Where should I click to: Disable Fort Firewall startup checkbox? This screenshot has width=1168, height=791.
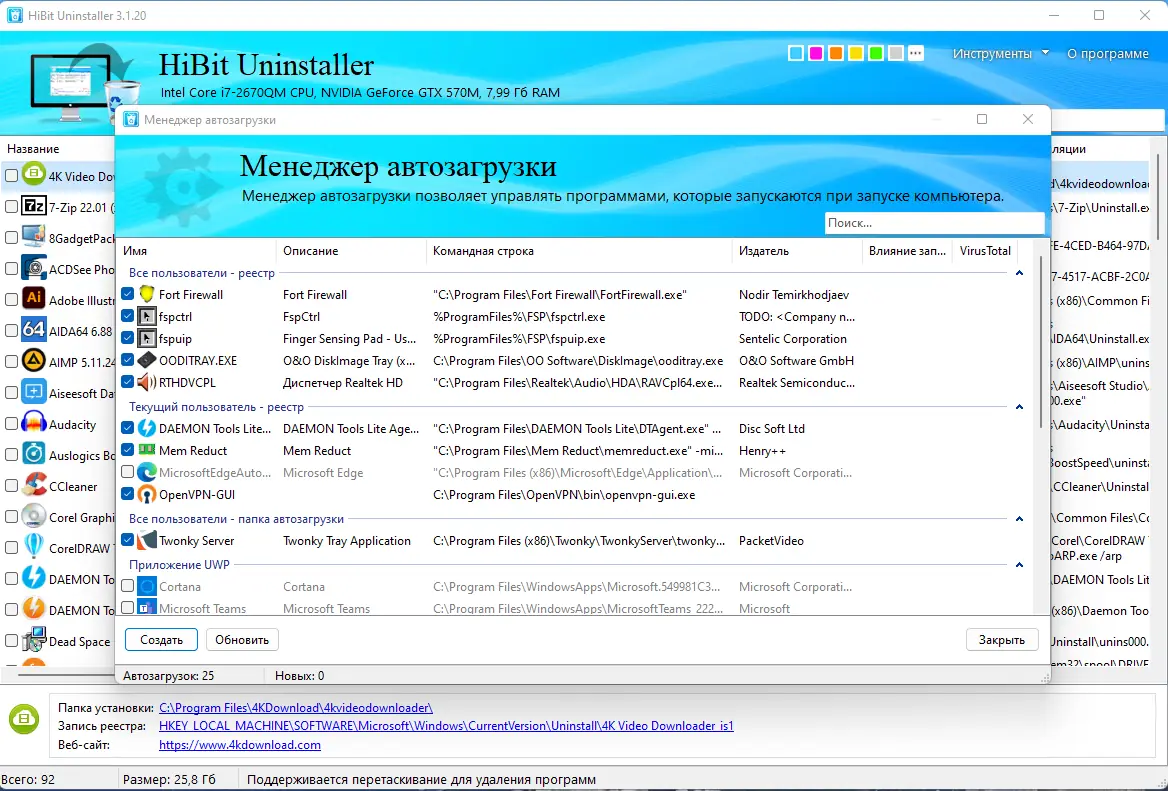[127, 294]
